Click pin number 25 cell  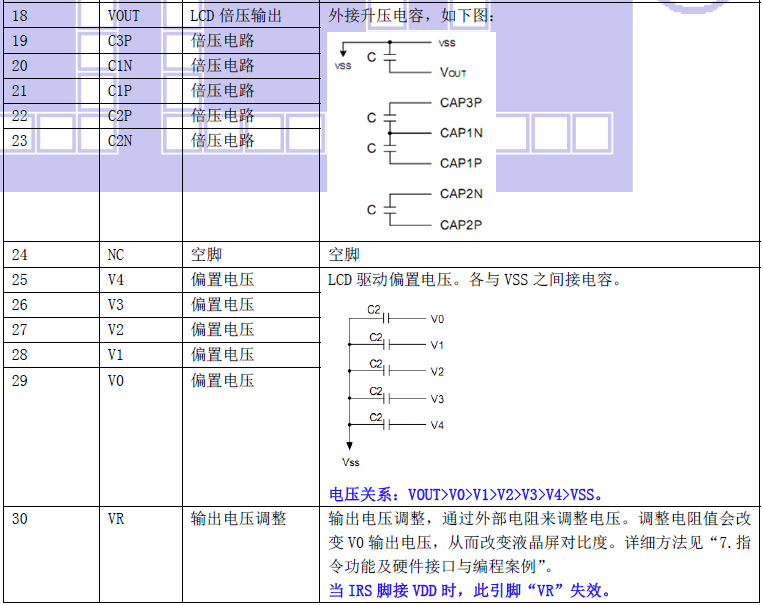pos(51,280)
